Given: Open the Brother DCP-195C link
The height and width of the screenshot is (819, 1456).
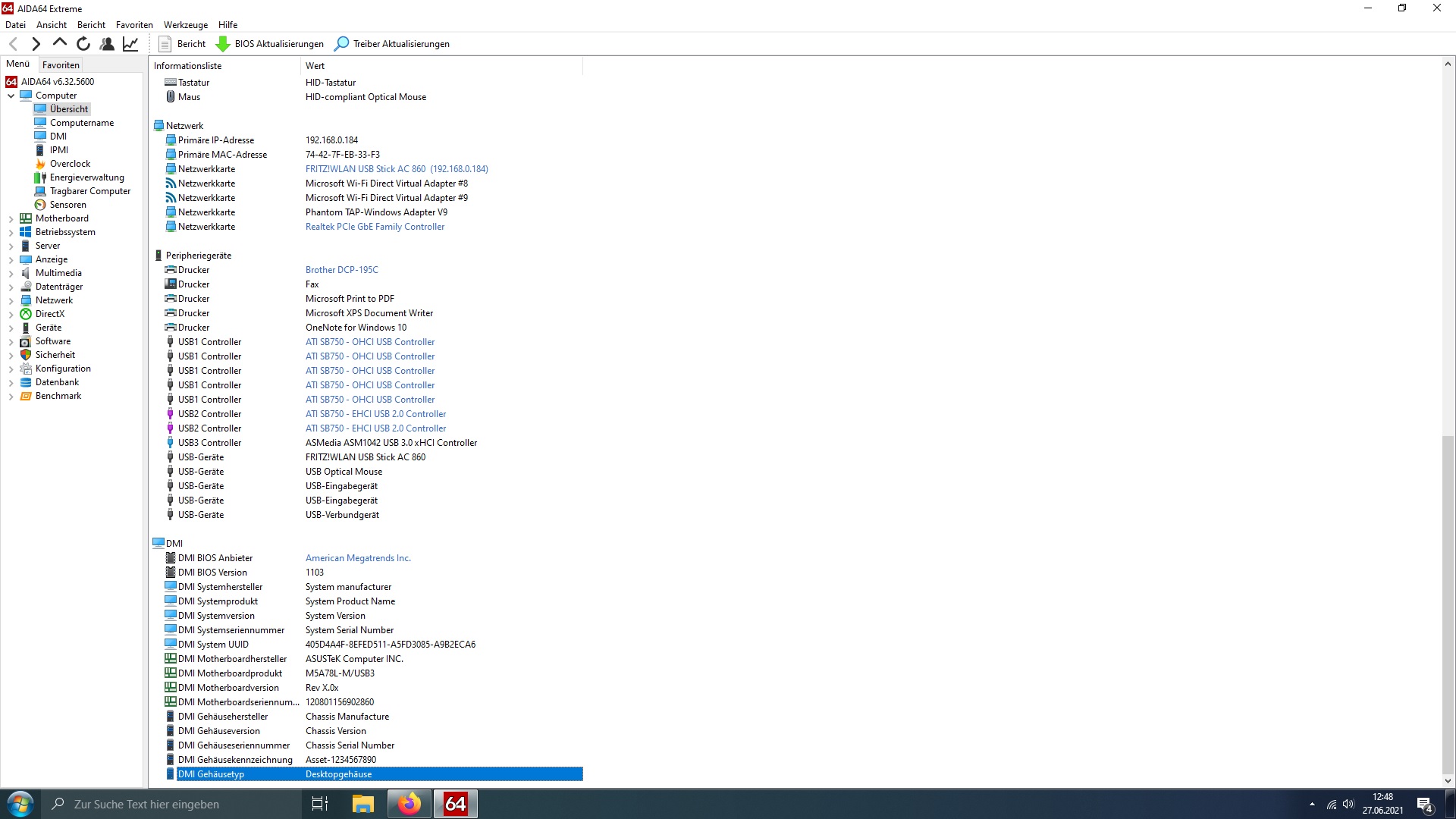Looking at the screenshot, I should 341,270.
